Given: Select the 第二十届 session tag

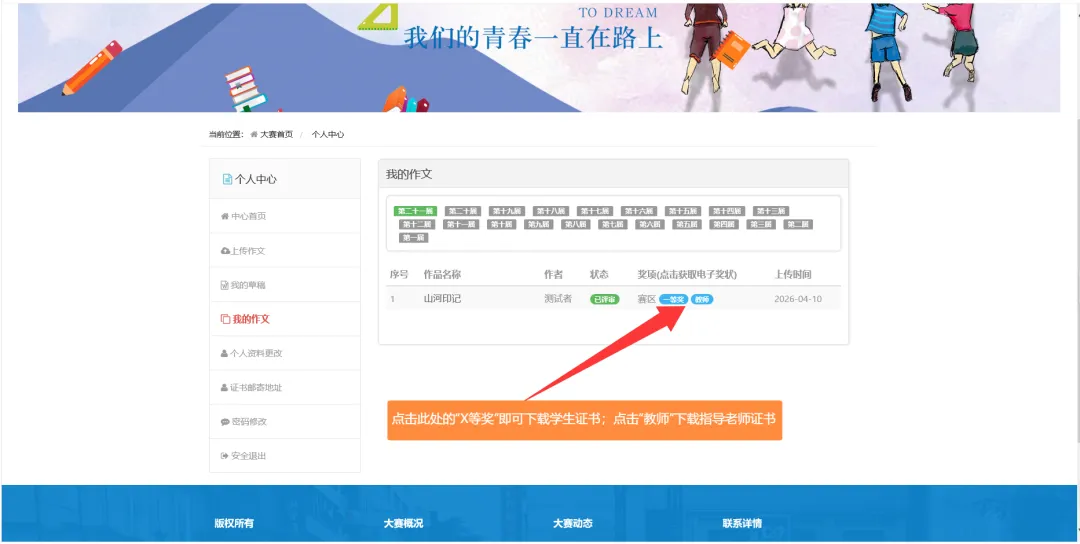Looking at the screenshot, I should (x=462, y=211).
